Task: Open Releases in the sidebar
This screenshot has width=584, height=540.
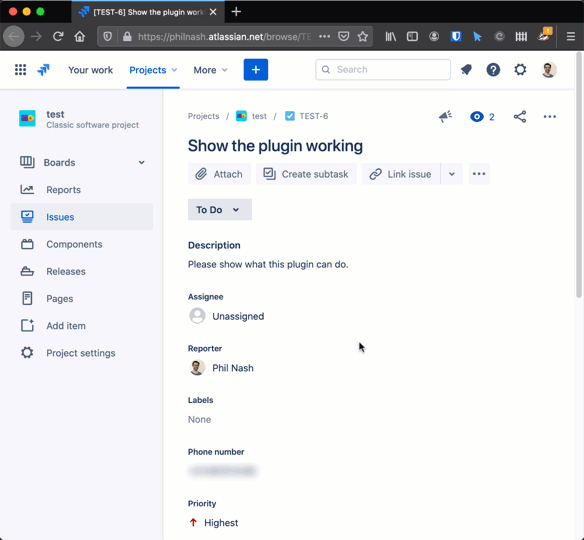Action: point(82,271)
